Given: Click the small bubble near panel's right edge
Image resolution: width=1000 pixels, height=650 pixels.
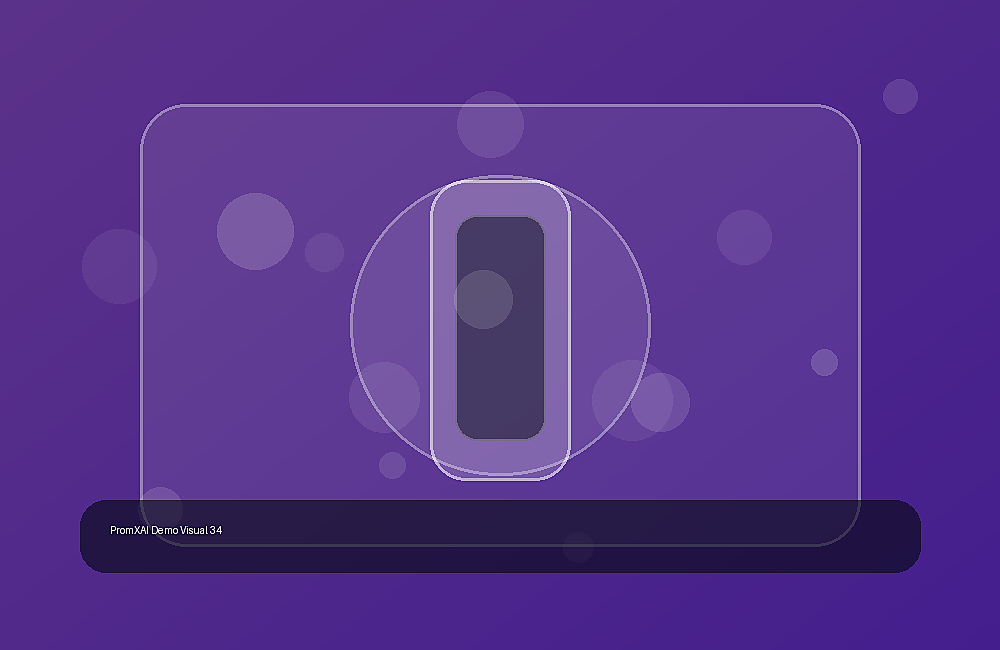Looking at the screenshot, I should tap(824, 362).
